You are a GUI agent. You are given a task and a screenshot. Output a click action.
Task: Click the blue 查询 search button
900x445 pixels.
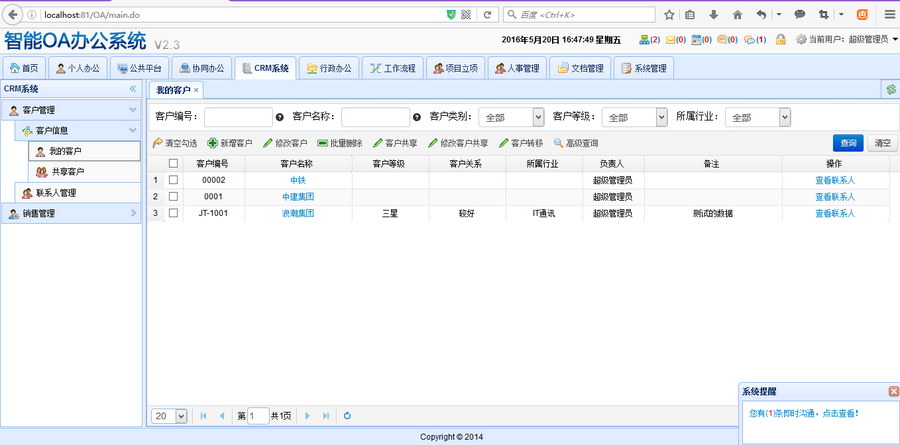point(848,143)
